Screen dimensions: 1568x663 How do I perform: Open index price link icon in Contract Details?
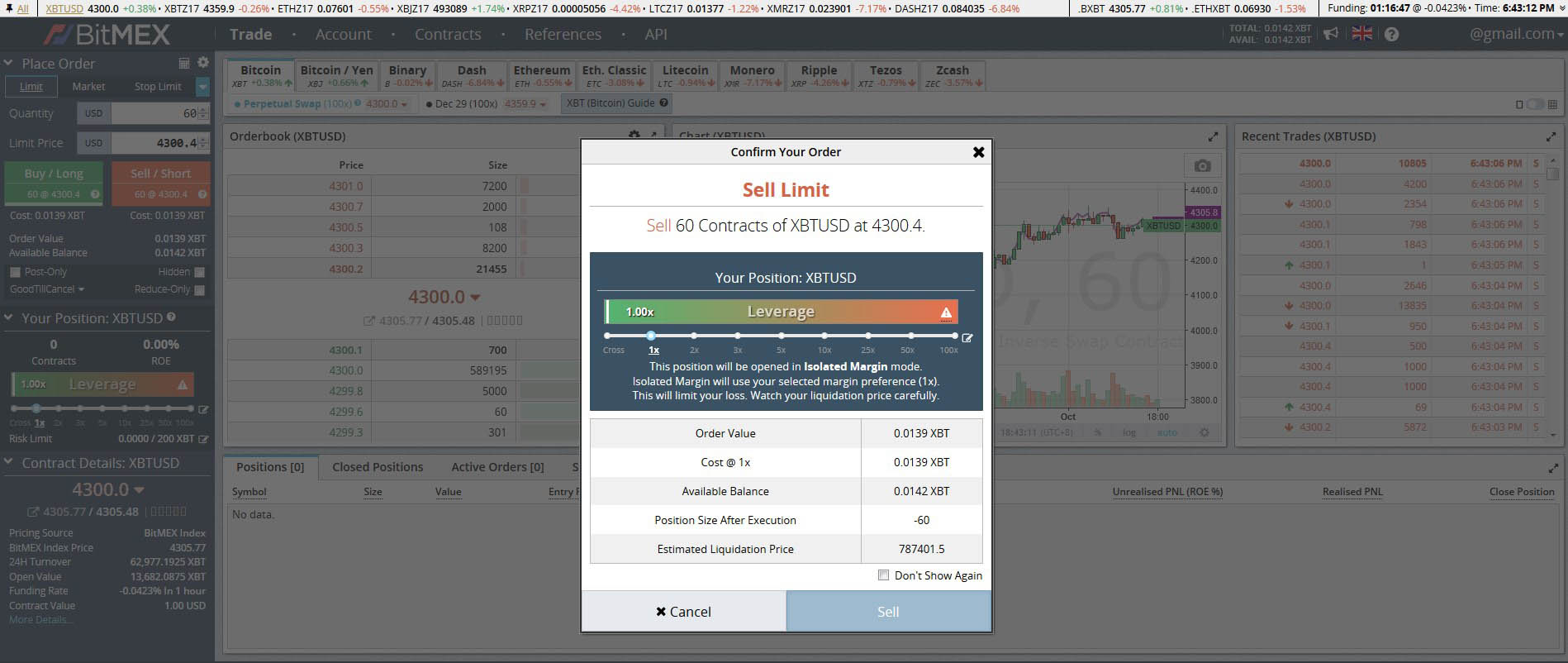coord(33,512)
